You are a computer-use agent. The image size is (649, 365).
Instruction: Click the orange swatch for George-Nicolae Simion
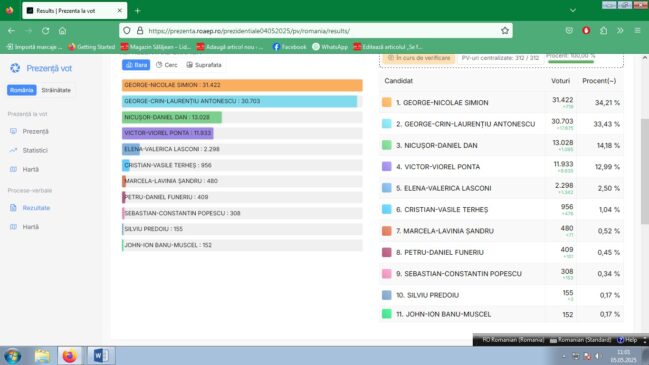pyautogui.click(x=387, y=102)
